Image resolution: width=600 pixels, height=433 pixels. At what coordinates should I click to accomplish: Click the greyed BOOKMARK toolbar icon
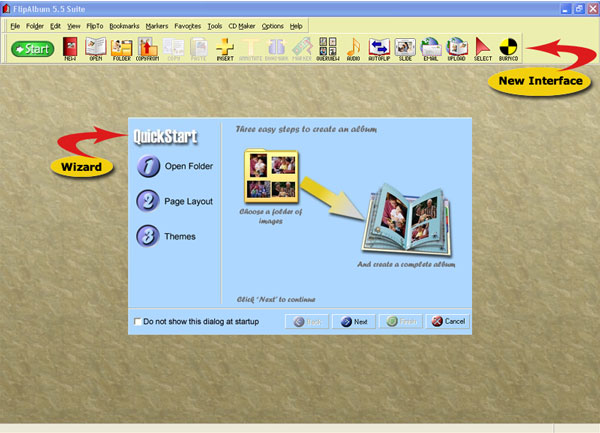point(276,49)
